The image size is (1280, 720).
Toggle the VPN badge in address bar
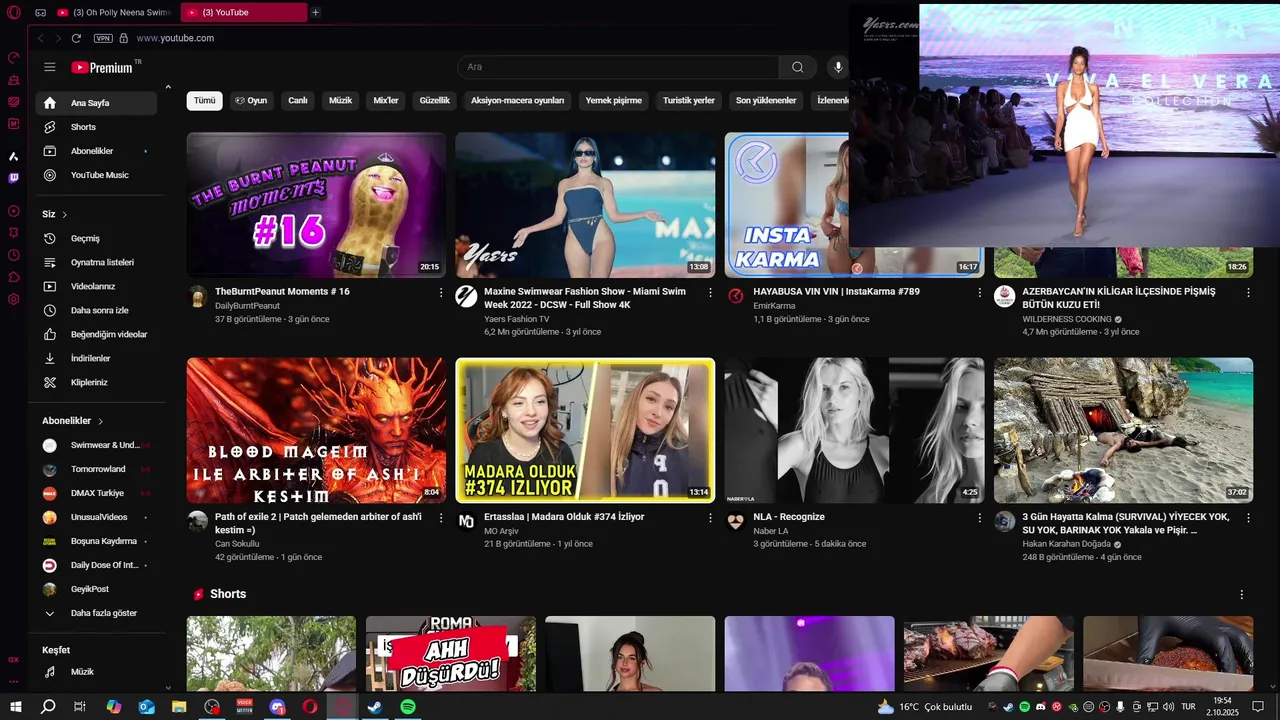point(103,38)
